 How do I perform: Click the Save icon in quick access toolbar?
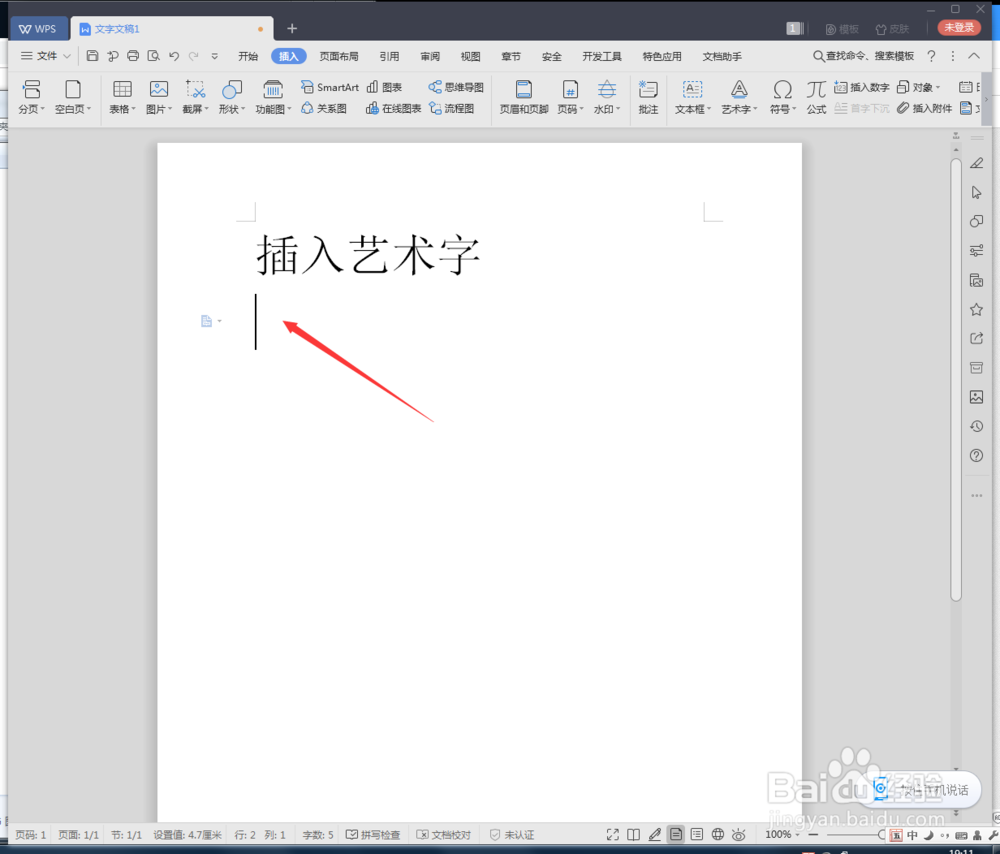(x=92, y=56)
